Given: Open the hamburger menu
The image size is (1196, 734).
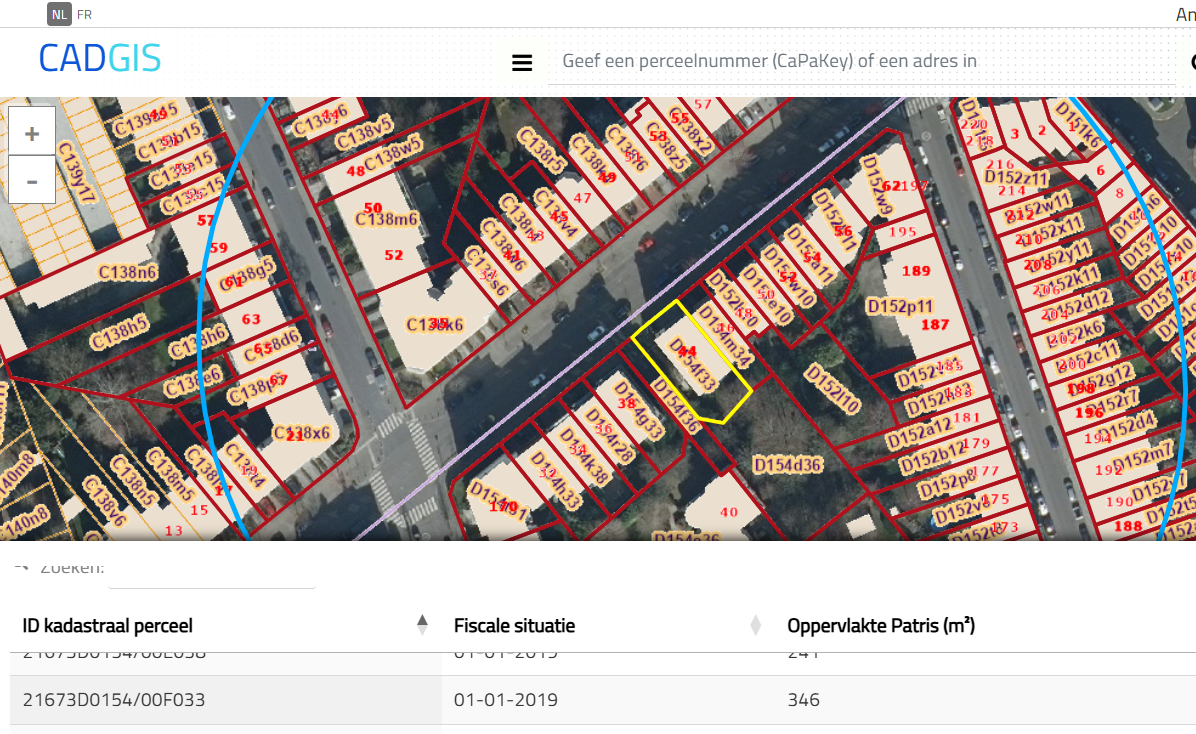Looking at the screenshot, I should tap(521, 62).
